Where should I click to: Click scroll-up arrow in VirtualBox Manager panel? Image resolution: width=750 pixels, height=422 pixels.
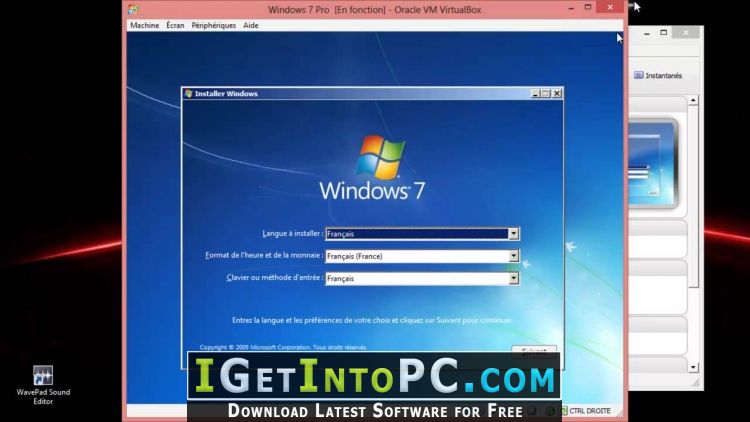693,100
